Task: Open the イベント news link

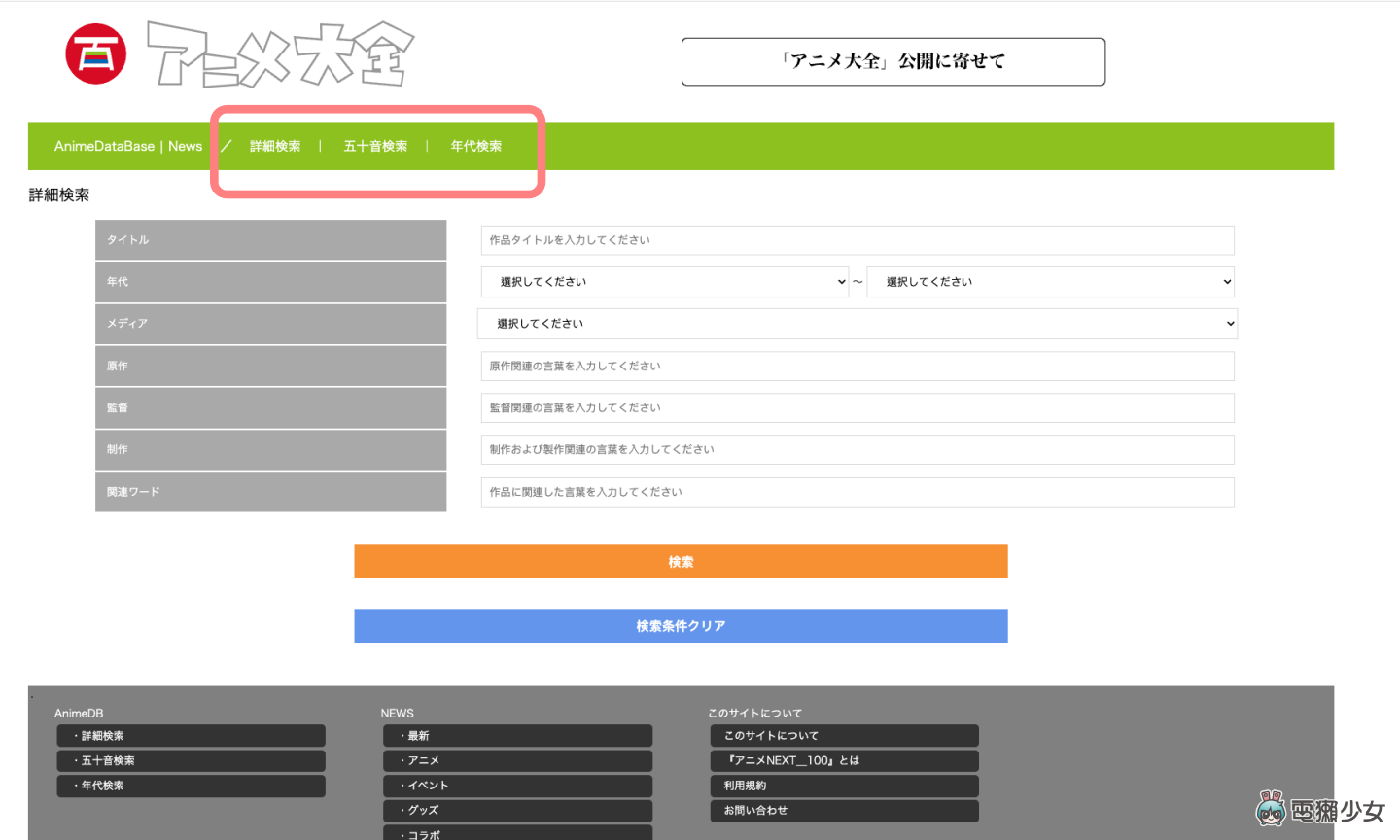Action: (x=517, y=785)
